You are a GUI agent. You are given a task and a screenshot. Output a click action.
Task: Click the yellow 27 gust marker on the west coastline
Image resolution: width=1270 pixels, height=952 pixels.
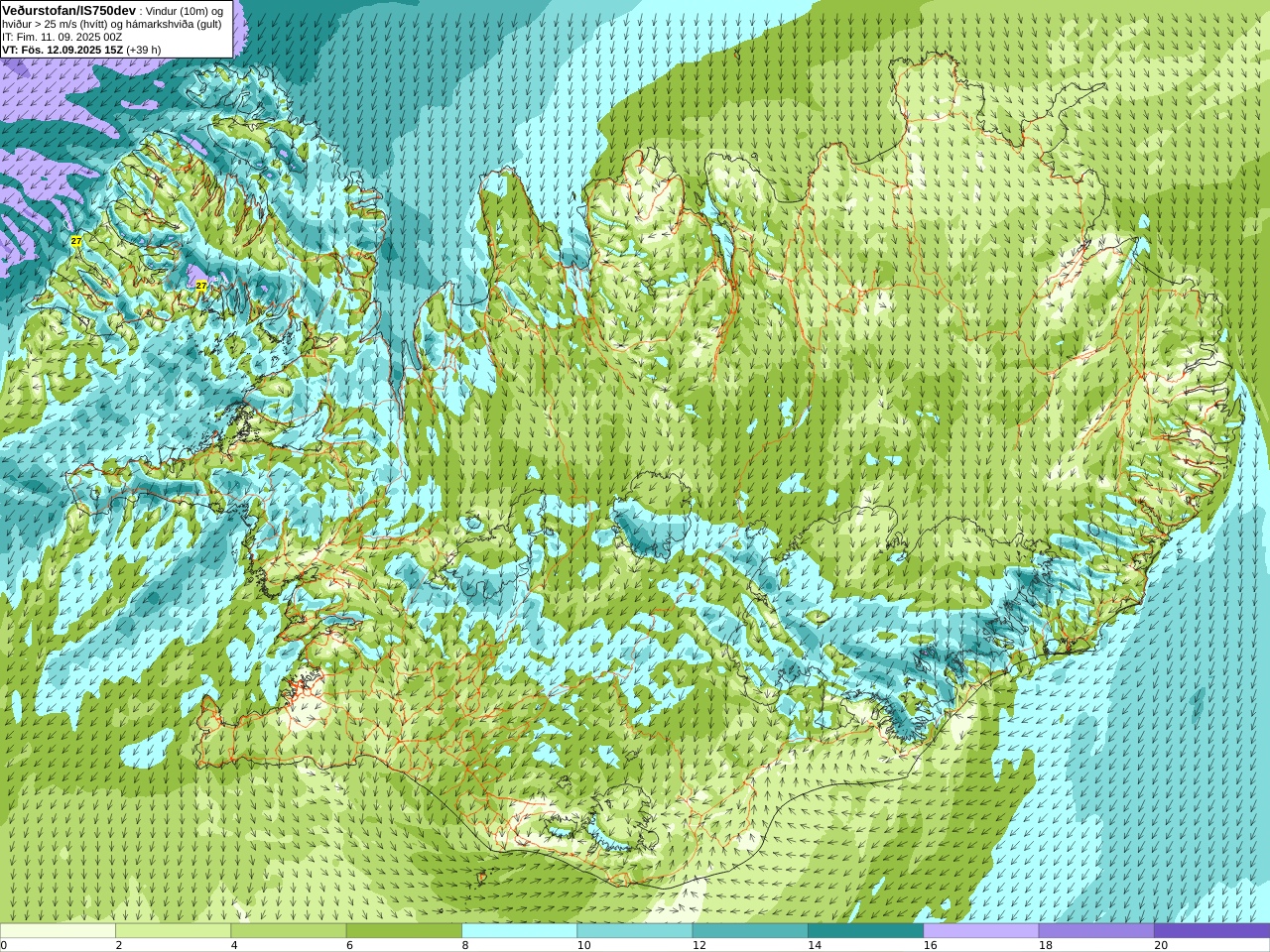(x=76, y=241)
